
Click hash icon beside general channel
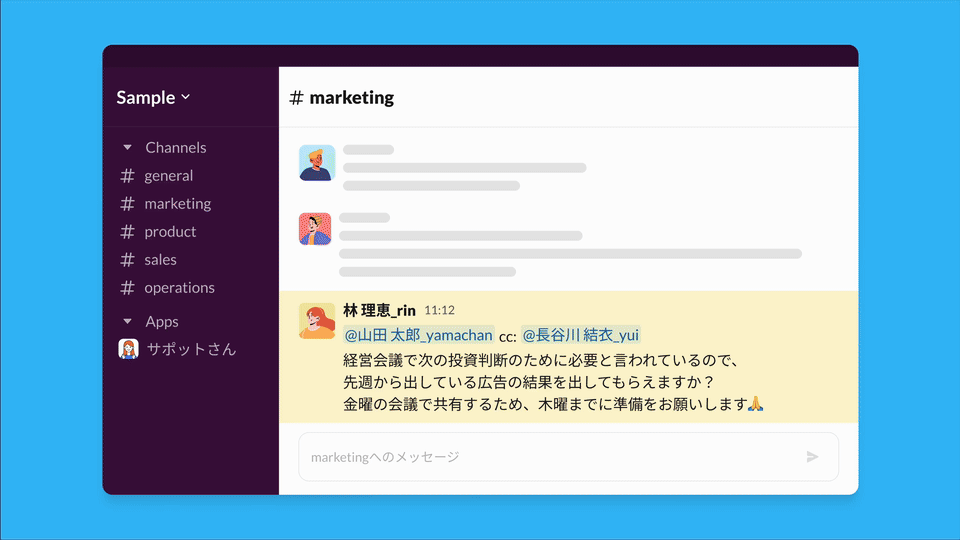(x=127, y=176)
